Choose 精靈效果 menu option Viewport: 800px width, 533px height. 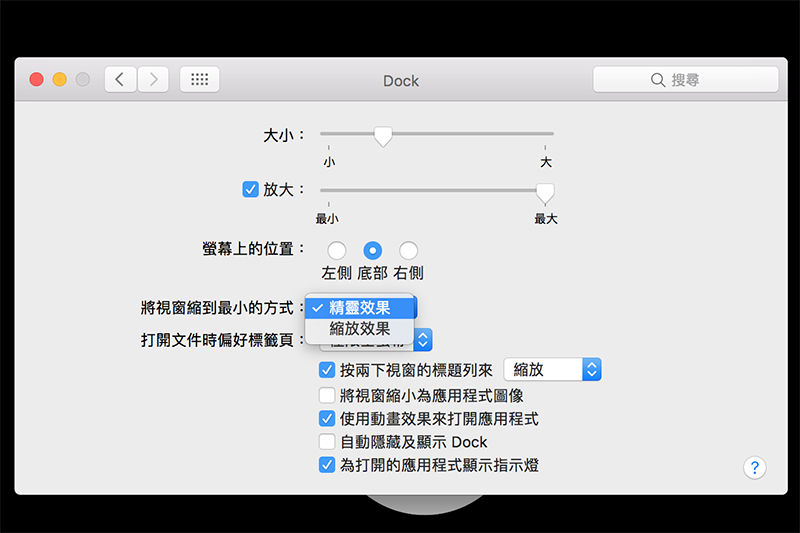pyautogui.click(x=360, y=308)
